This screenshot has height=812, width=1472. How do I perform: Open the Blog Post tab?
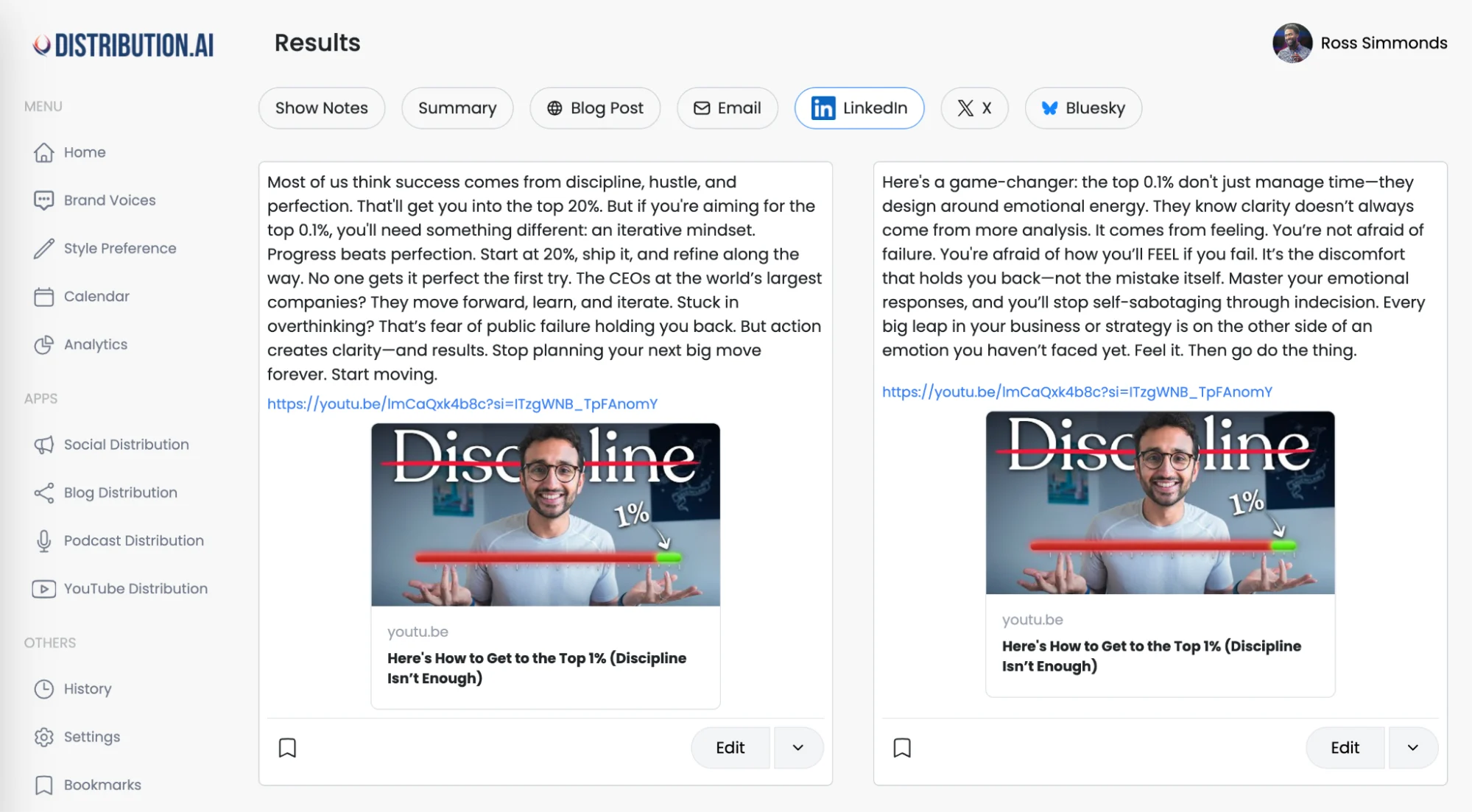595,108
